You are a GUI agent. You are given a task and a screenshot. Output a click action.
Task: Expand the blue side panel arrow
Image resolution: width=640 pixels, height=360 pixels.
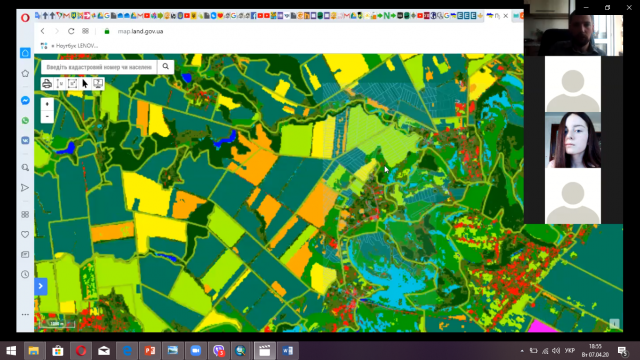[41, 286]
